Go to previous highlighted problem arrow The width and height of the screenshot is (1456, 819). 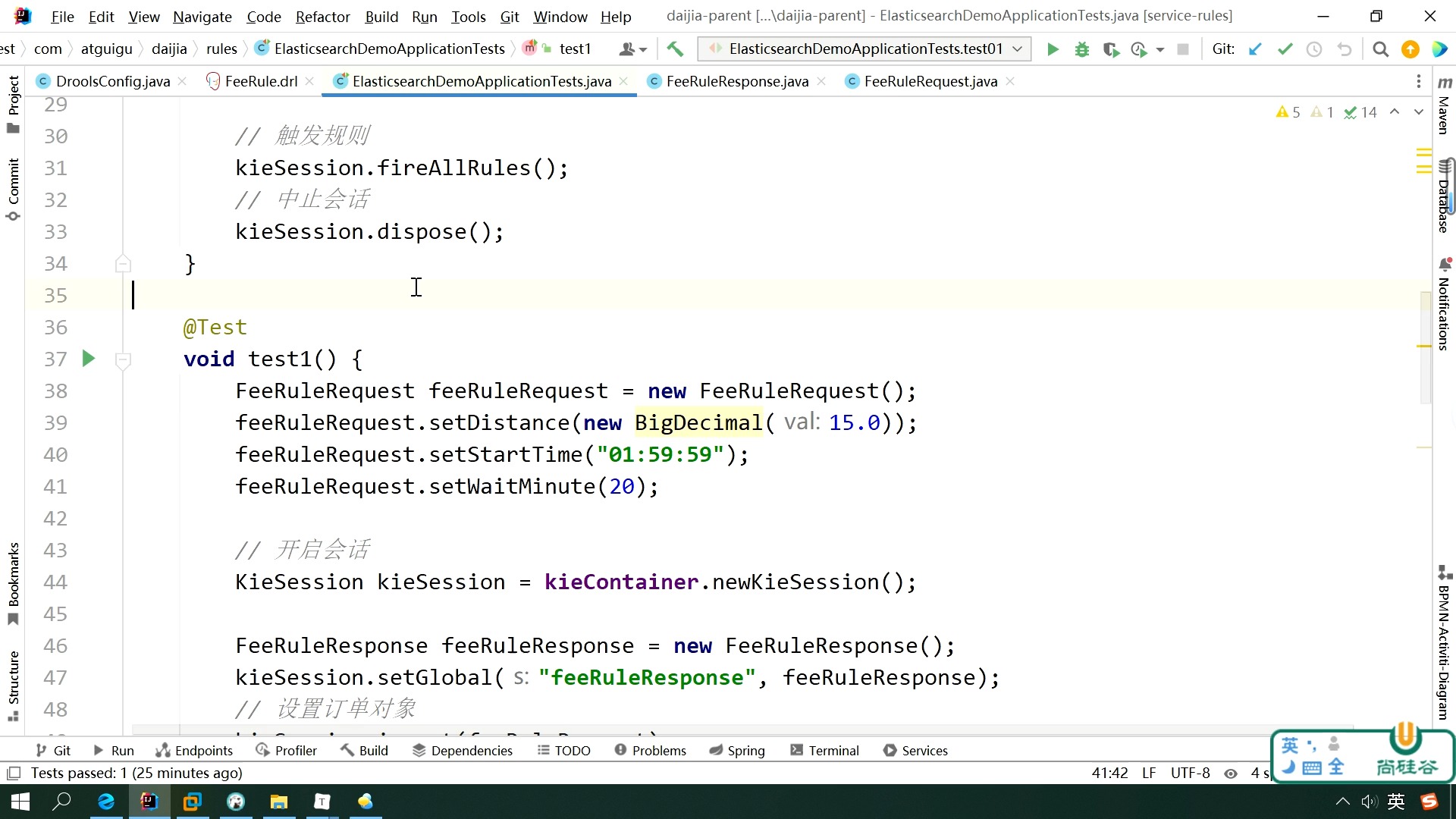click(x=1394, y=112)
